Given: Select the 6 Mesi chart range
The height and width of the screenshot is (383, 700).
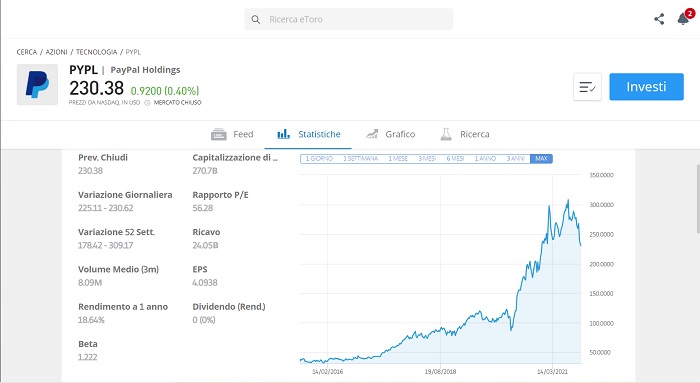Looking at the screenshot, I should pyautogui.click(x=455, y=158).
